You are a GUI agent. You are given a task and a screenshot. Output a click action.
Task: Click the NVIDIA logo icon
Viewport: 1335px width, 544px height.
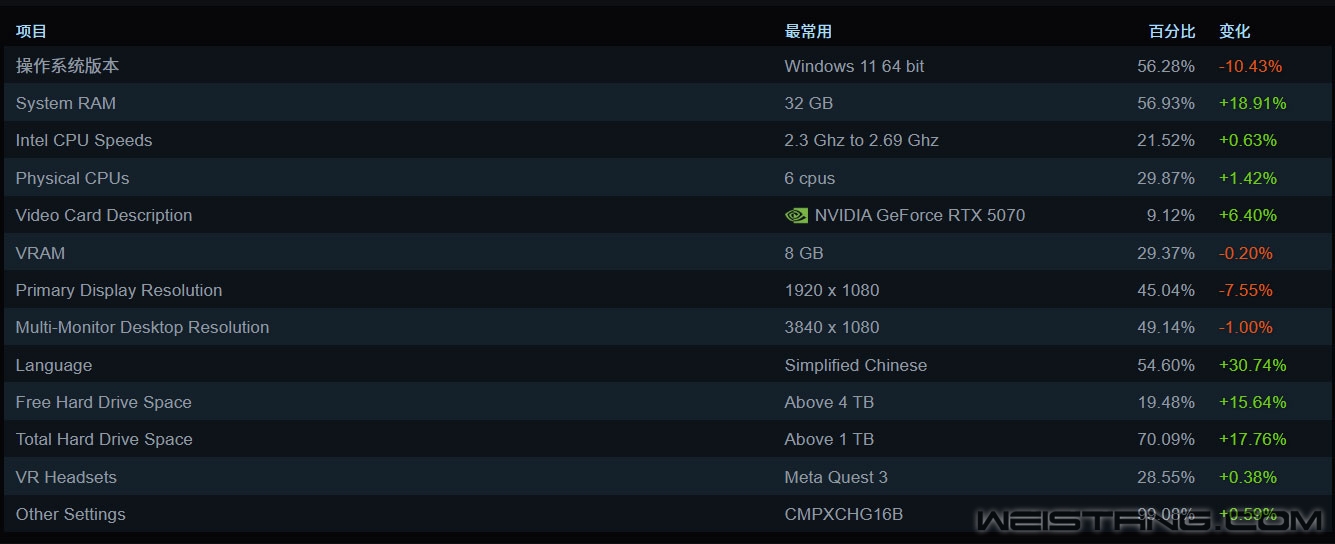(x=796, y=215)
